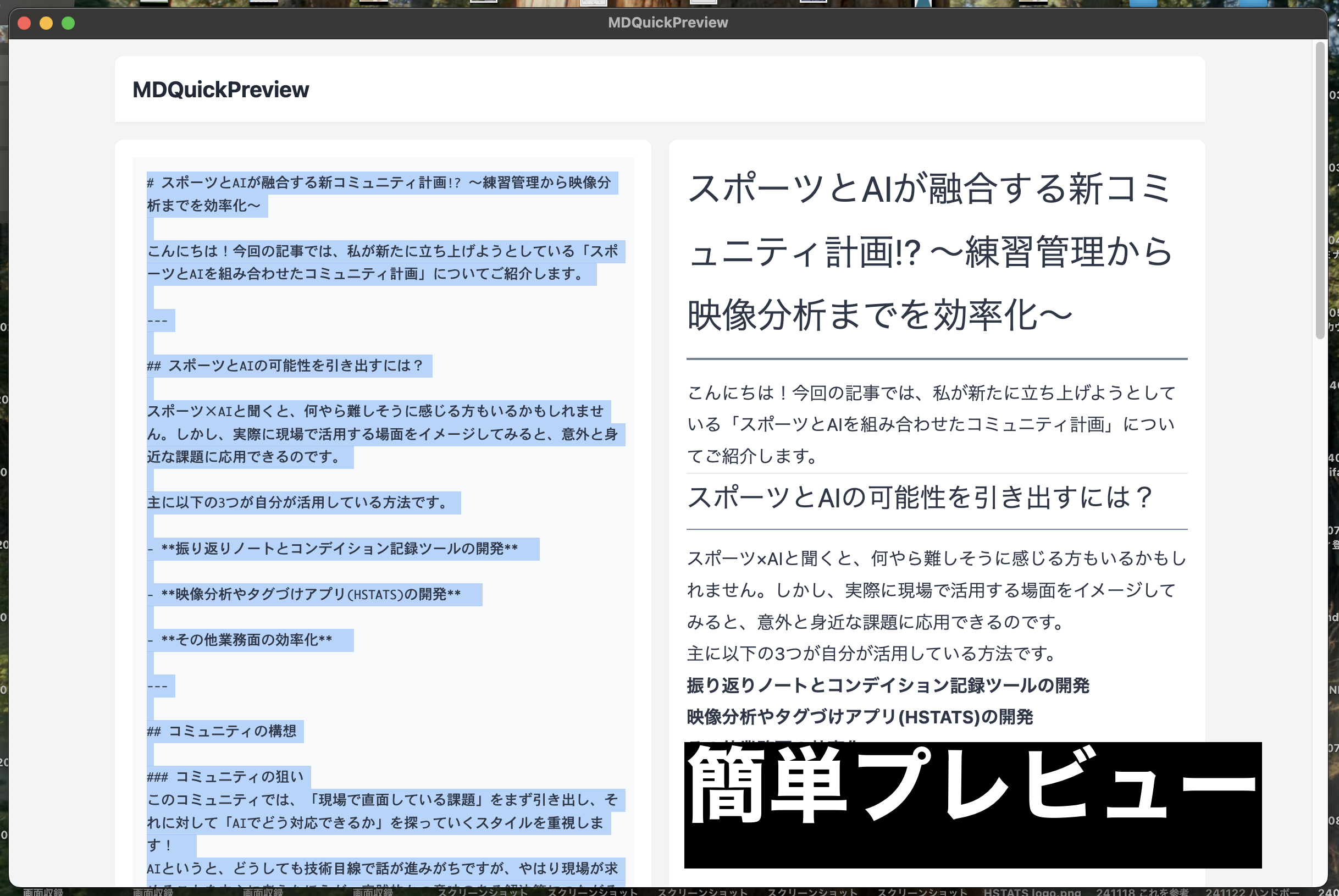Click the '### コミュニティの狙い' line in the editor
This screenshot has height=896, width=1339.
[x=226, y=777]
